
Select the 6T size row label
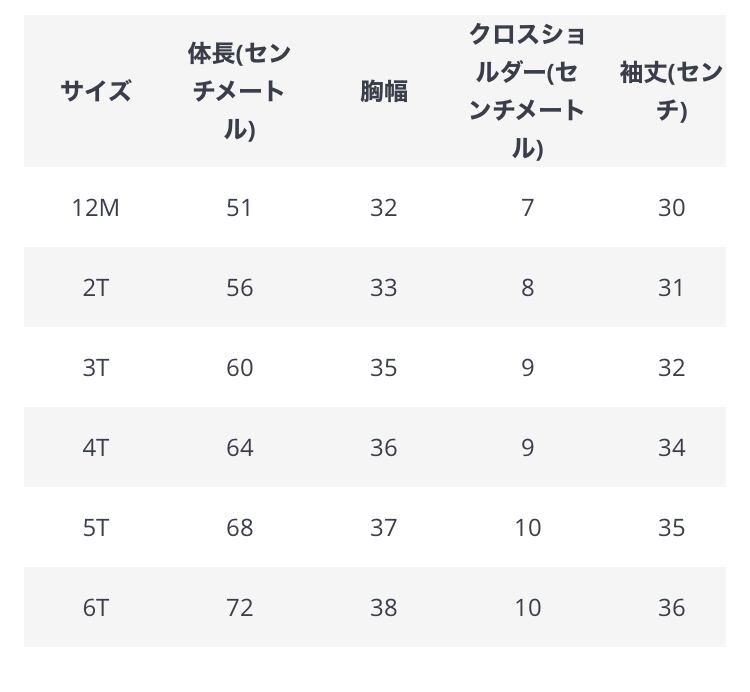[95, 608]
